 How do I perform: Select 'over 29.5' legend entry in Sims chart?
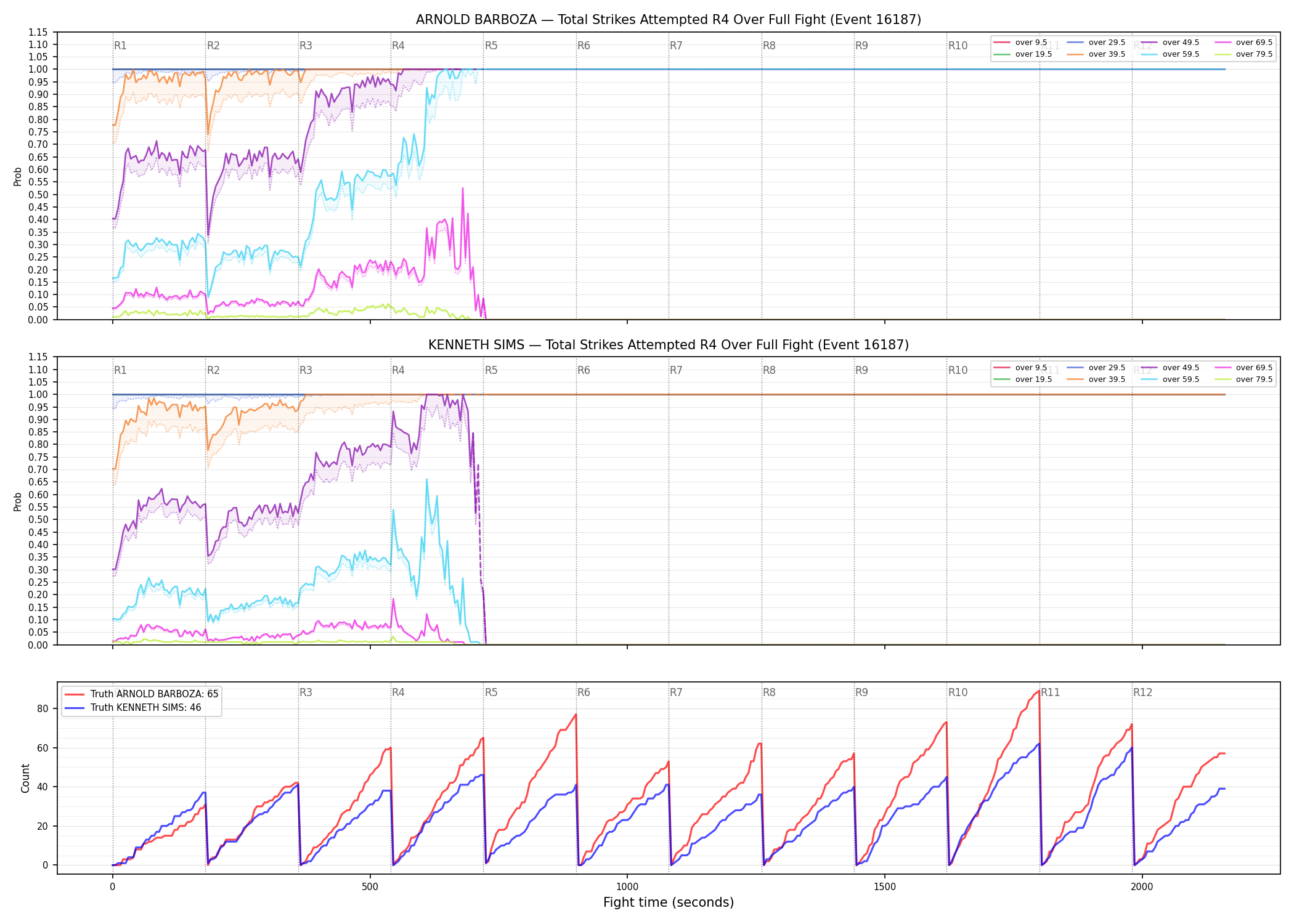click(x=1096, y=368)
